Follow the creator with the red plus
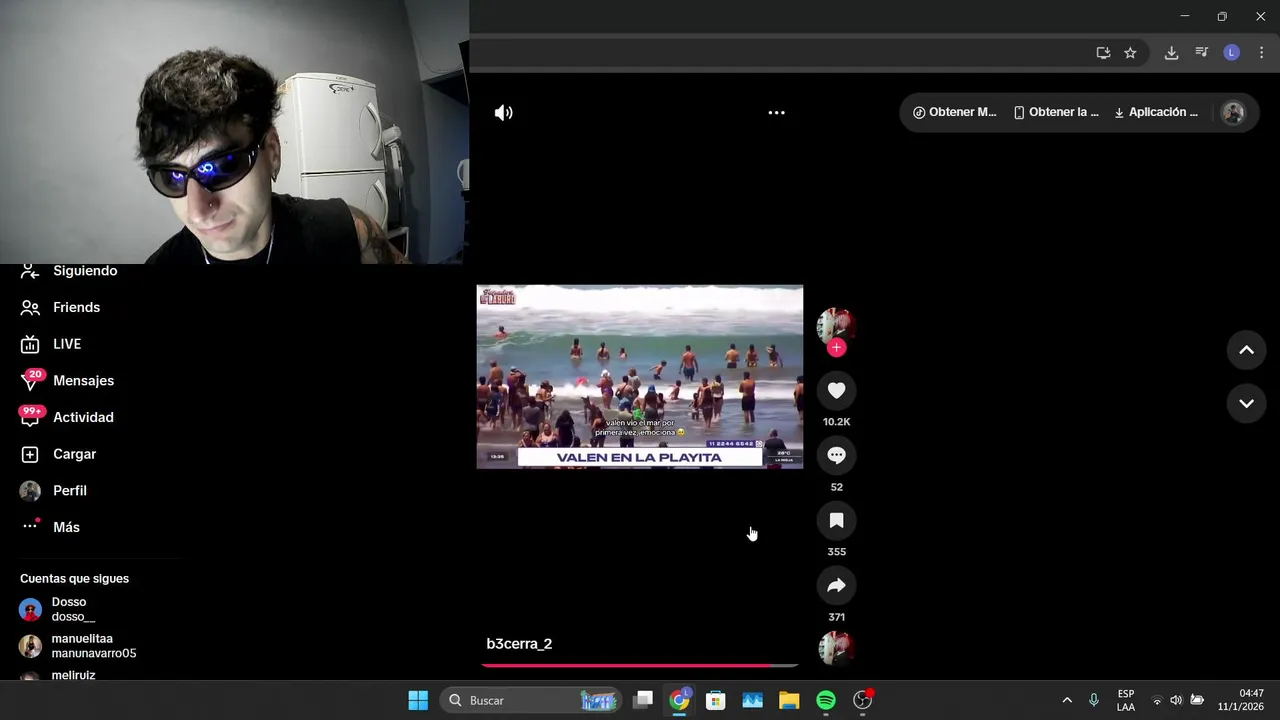This screenshot has height=720, width=1280. click(x=837, y=347)
